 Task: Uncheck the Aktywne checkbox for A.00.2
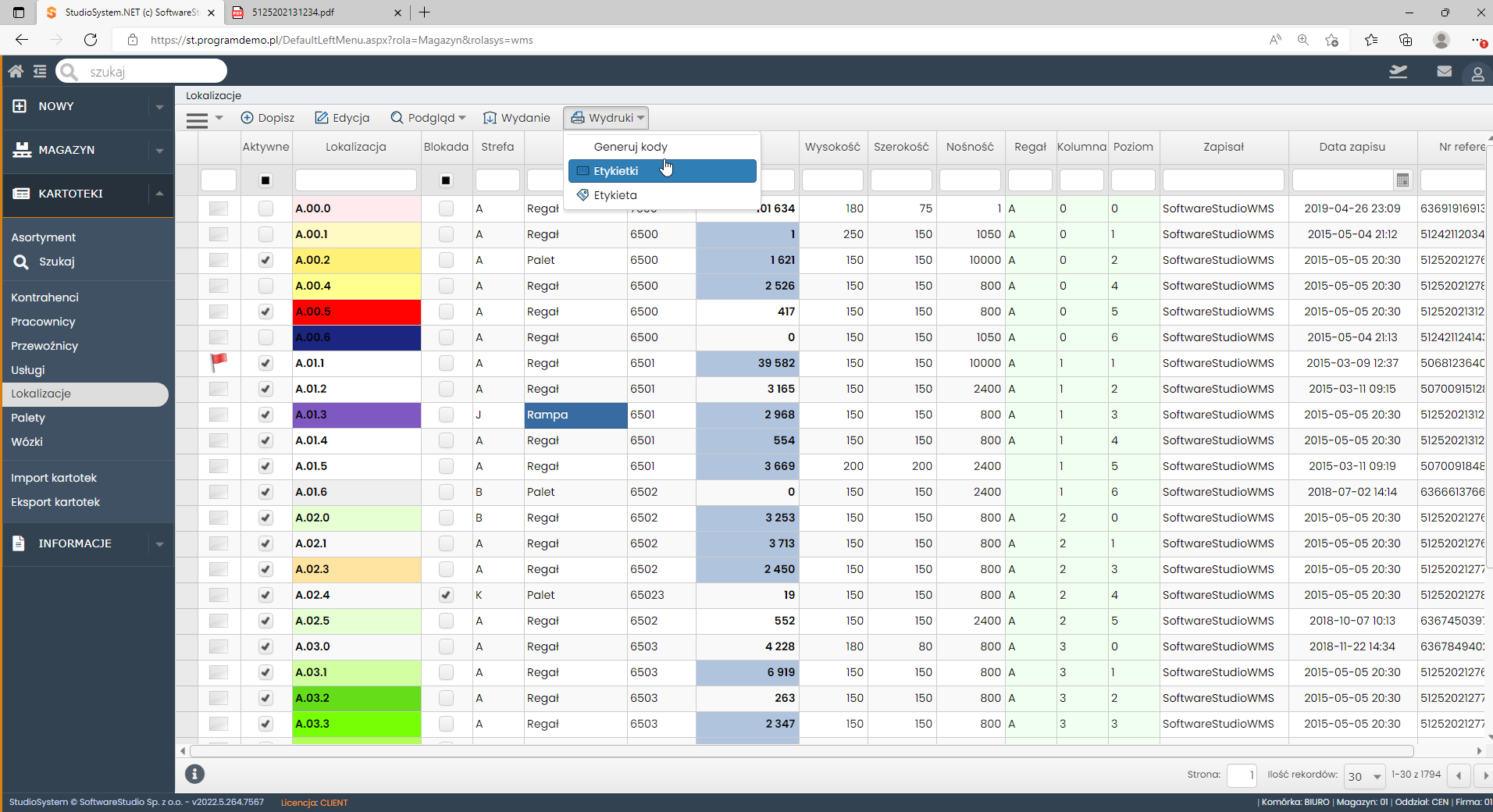click(265, 260)
